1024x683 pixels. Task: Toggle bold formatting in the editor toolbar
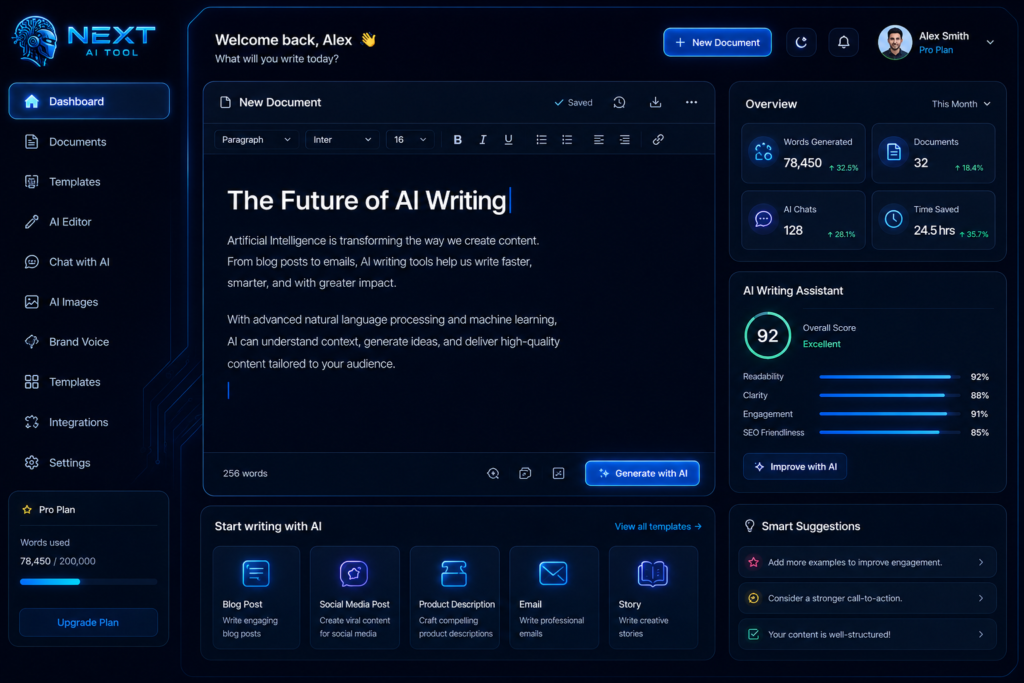pos(457,140)
